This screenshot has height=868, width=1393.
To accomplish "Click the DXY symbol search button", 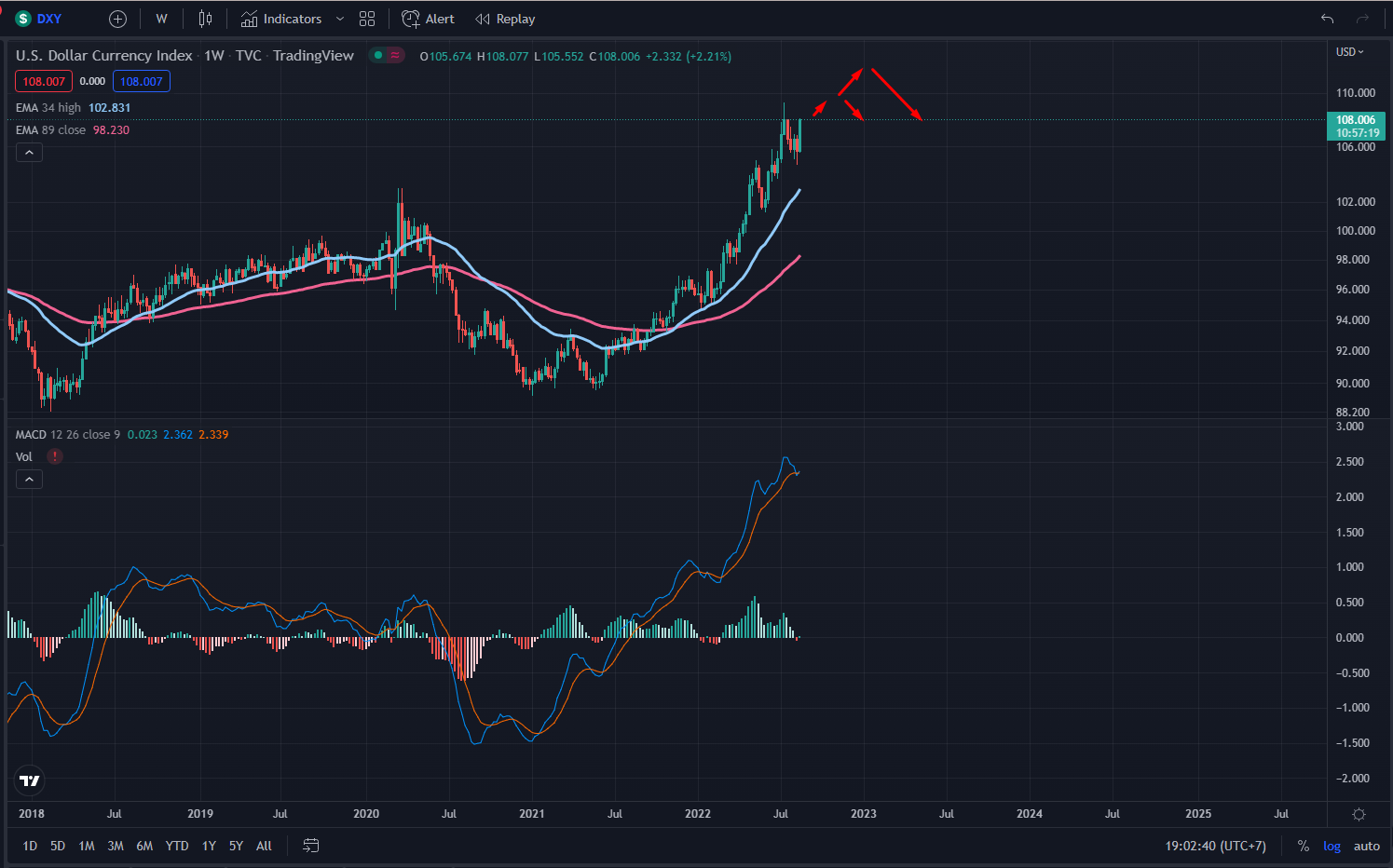I will [39, 19].
